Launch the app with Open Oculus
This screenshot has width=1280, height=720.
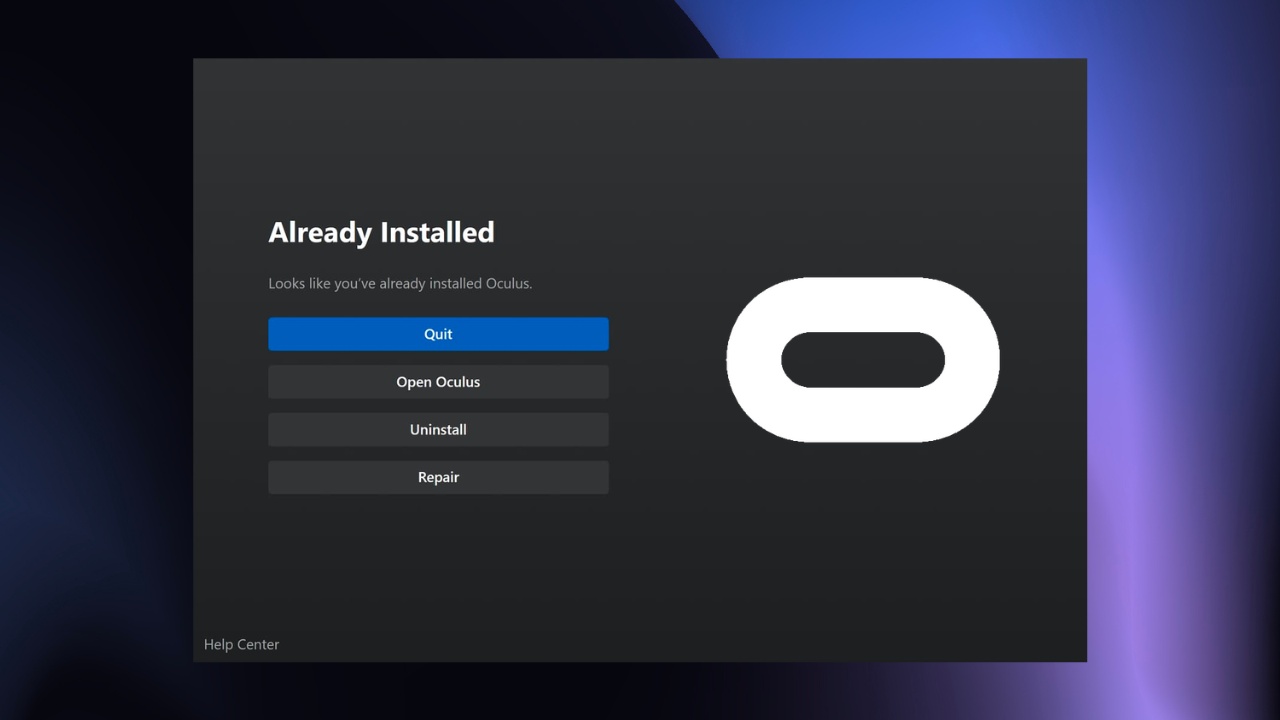[x=438, y=382]
